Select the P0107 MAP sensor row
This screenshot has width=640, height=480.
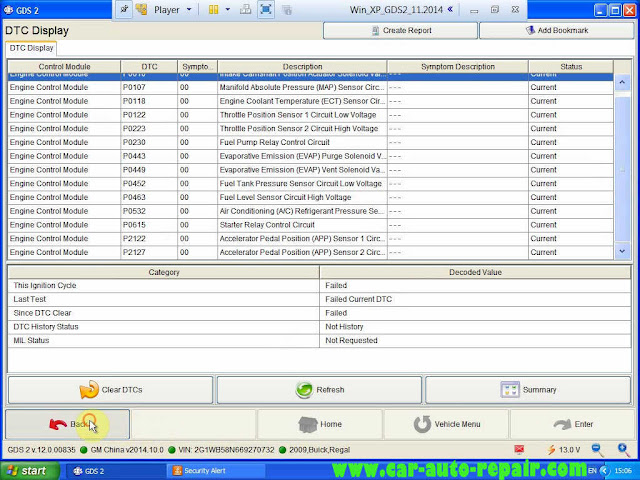click(310, 87)
